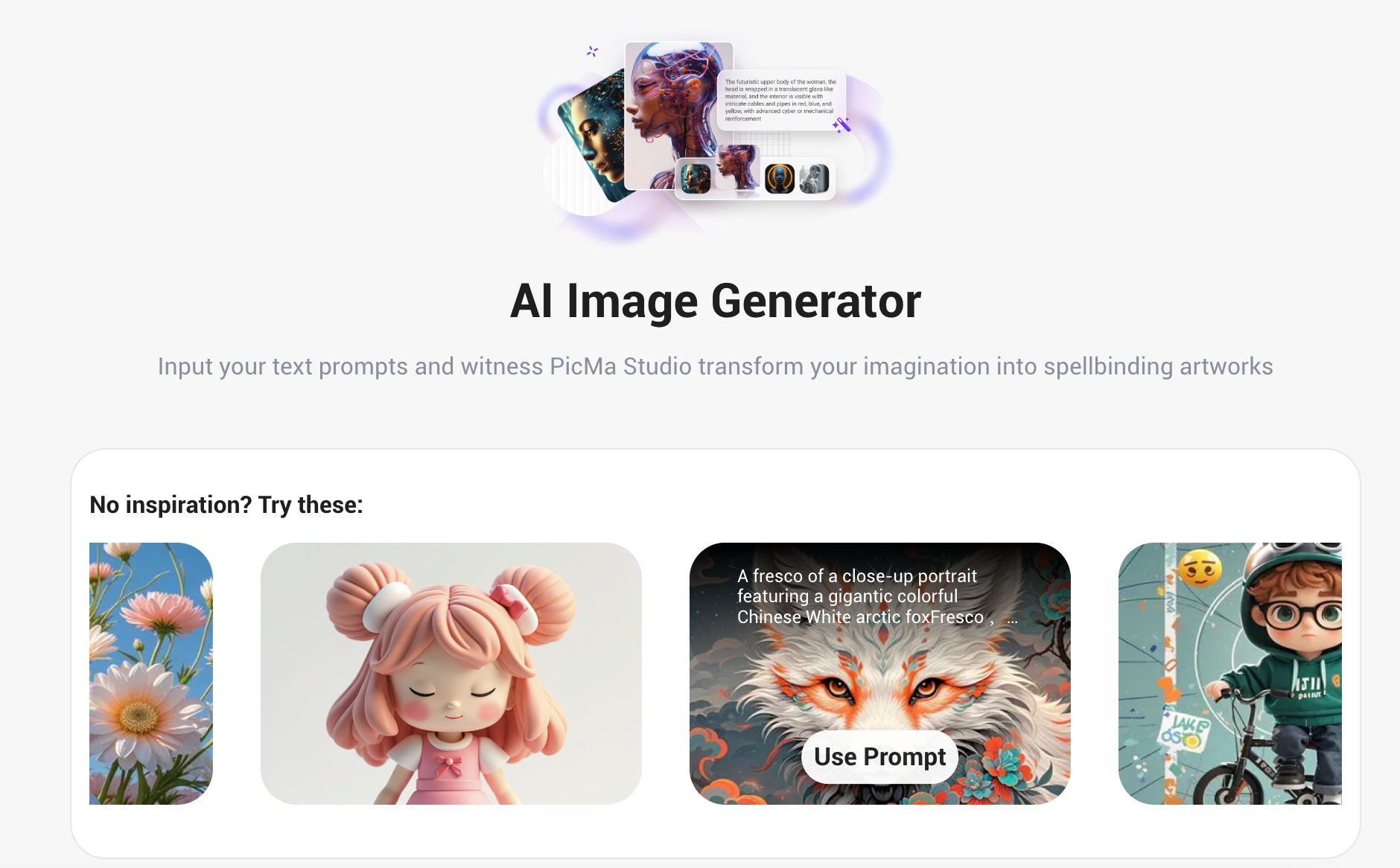
Task: Pick the grey statue mini thumbnail
Action: [x=814, y=179]
